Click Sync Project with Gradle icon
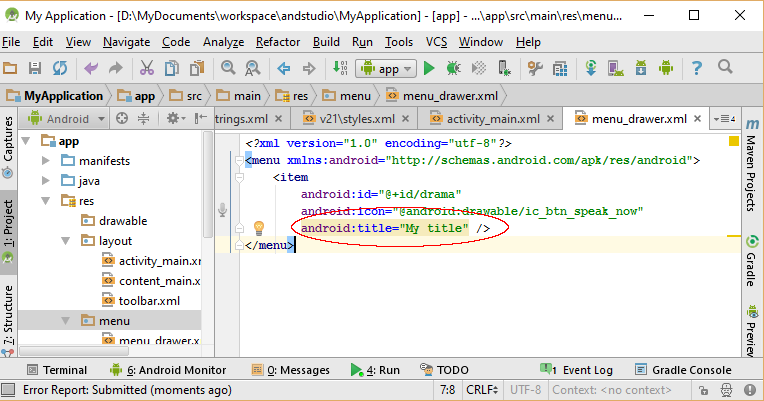 tap(591, 68)
